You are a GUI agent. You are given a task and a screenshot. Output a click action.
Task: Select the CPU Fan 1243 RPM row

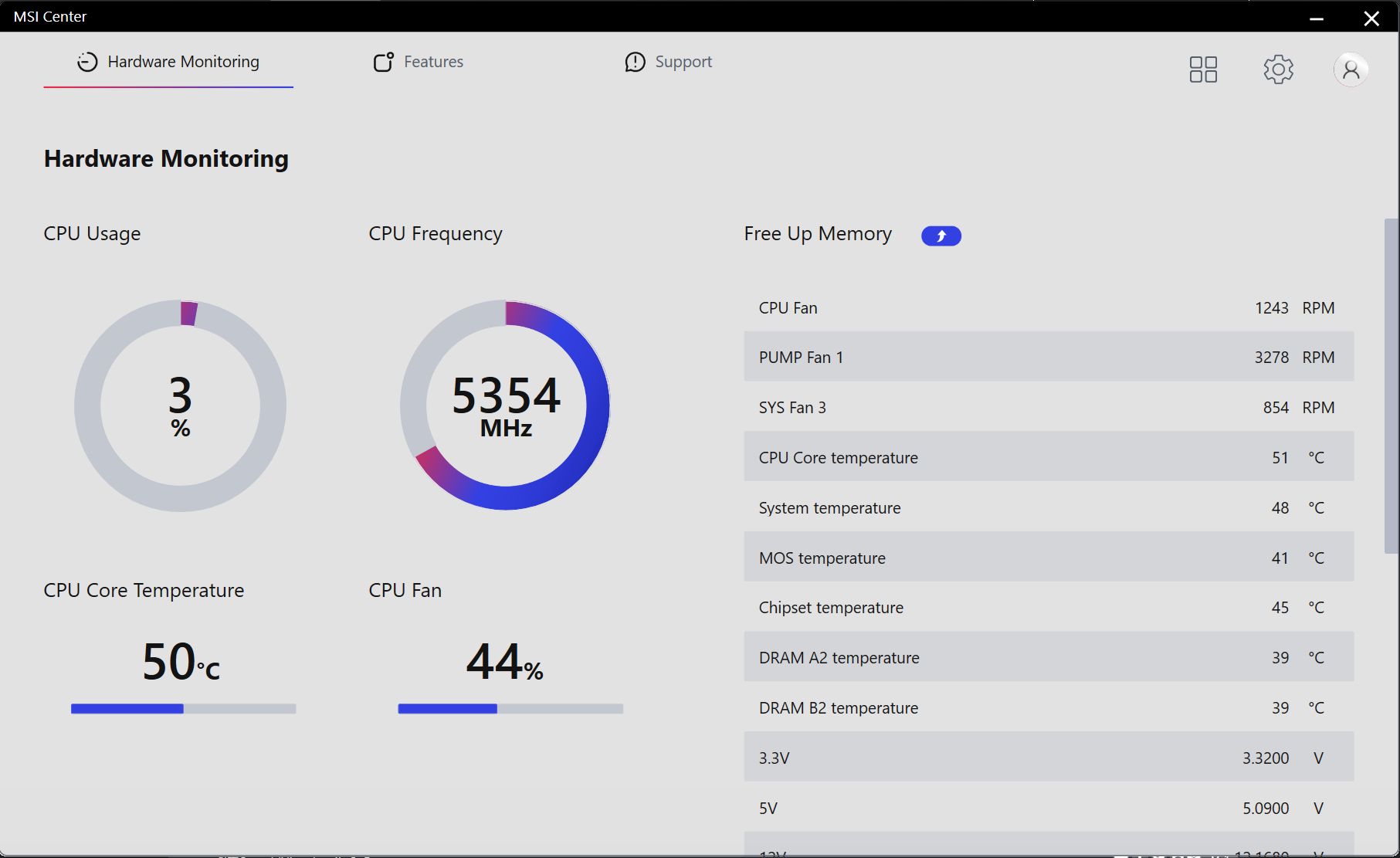pyautogui.click(x=1049, y=307)
